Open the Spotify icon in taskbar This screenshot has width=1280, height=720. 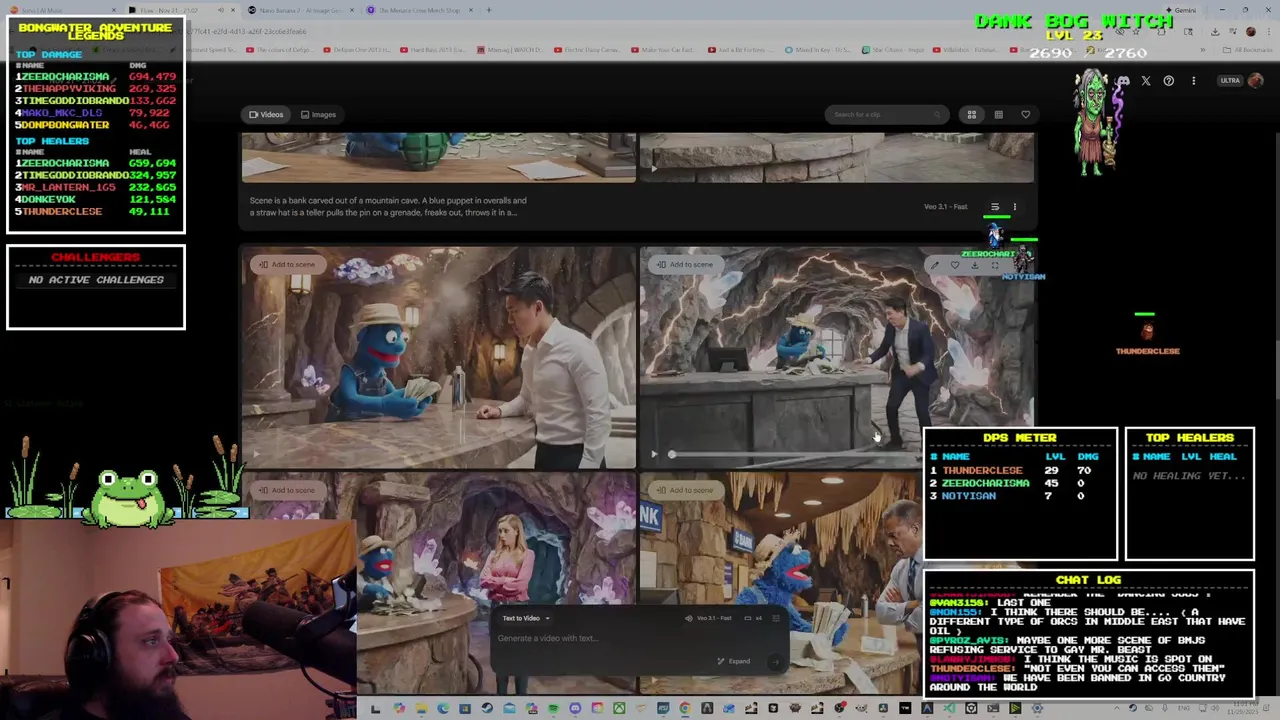point(553,709)
